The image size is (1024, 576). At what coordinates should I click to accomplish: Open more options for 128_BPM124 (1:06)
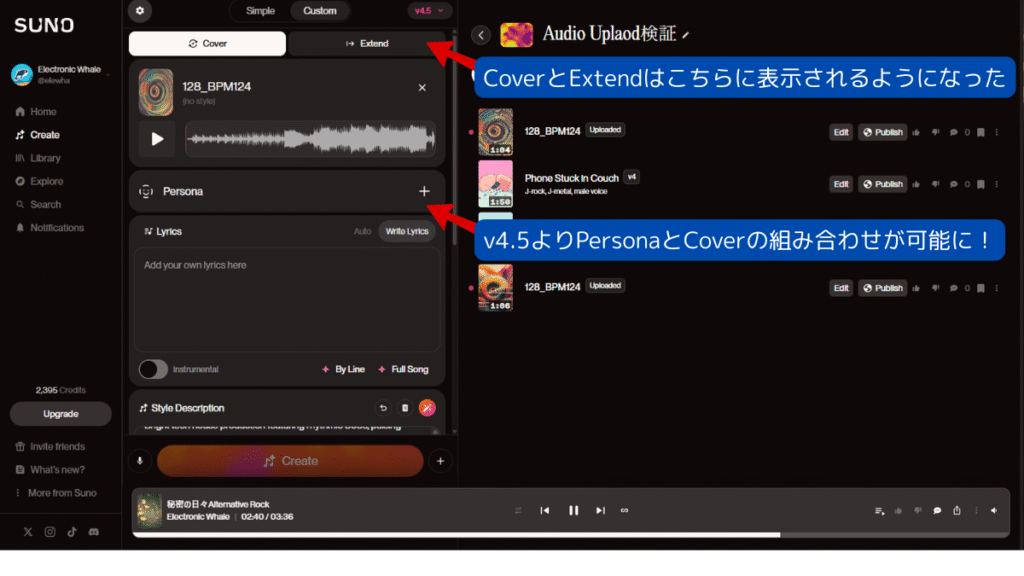[997, 288]
